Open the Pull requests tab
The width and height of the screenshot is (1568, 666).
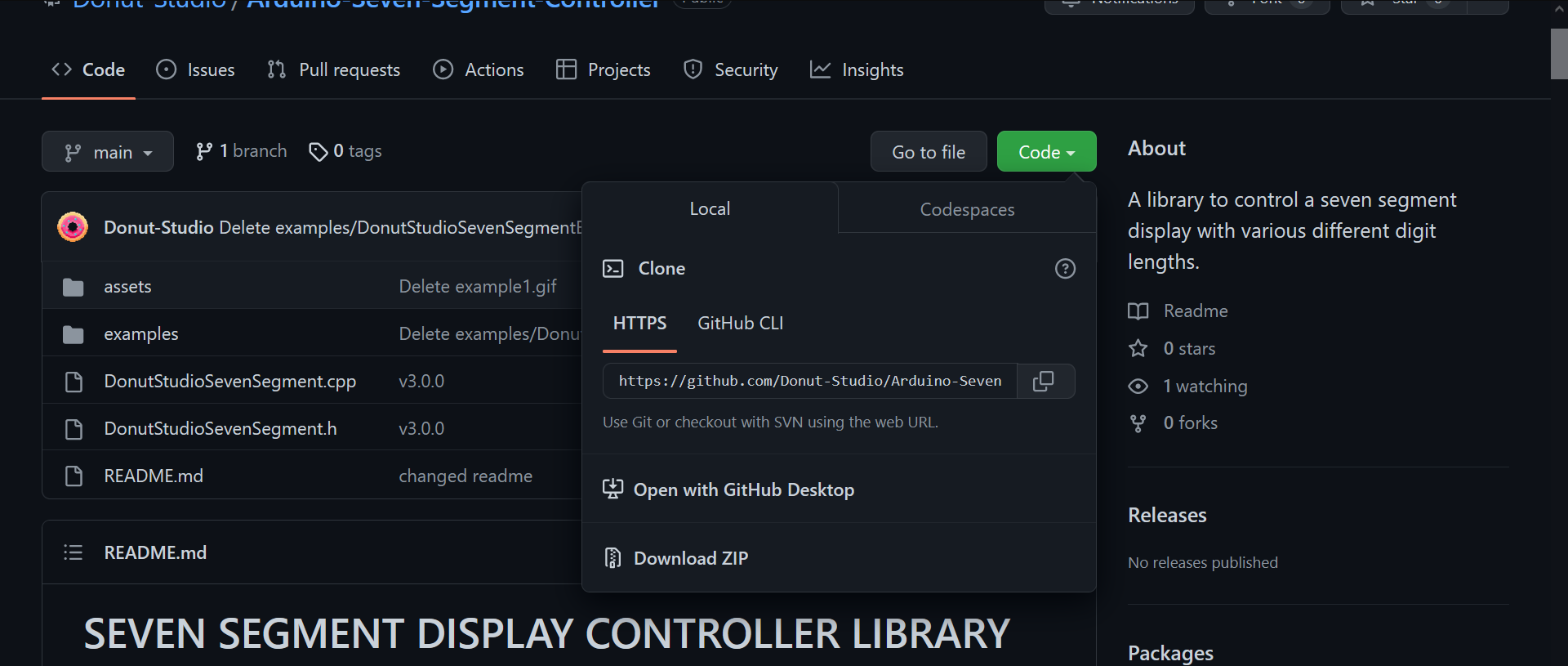coord(333,70)
